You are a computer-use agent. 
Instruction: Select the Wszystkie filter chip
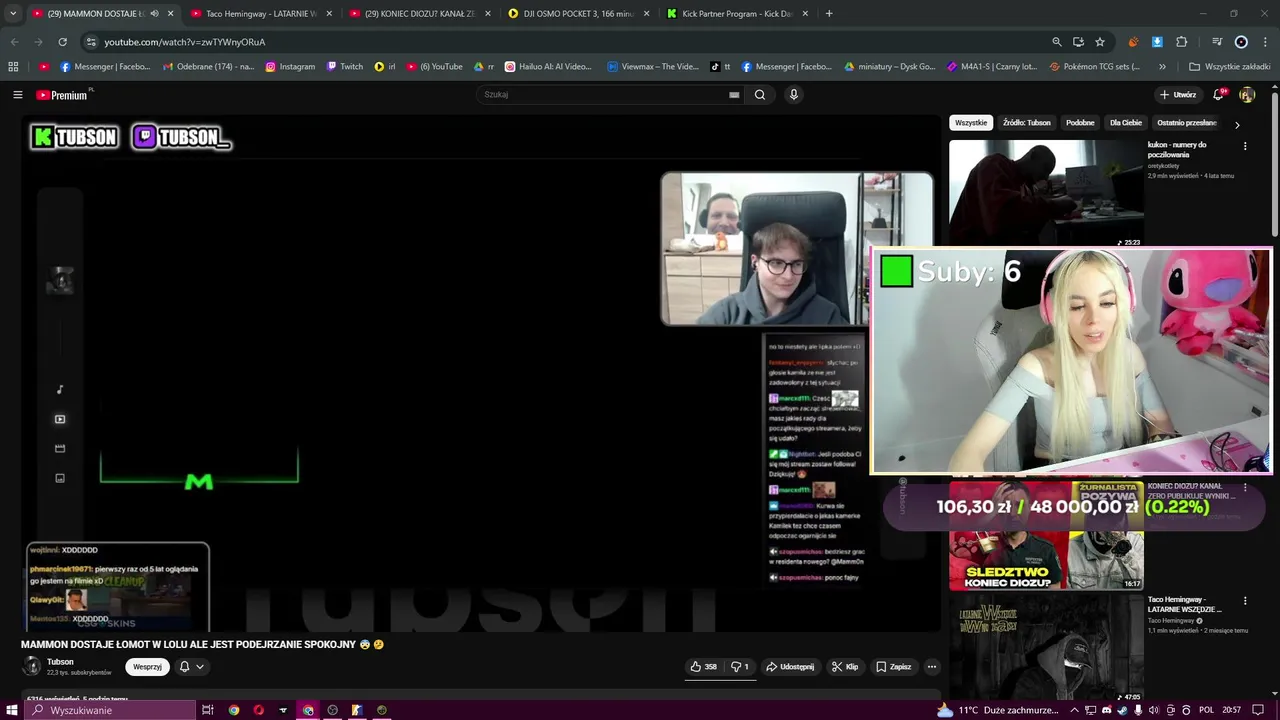[x=971, y=123]
